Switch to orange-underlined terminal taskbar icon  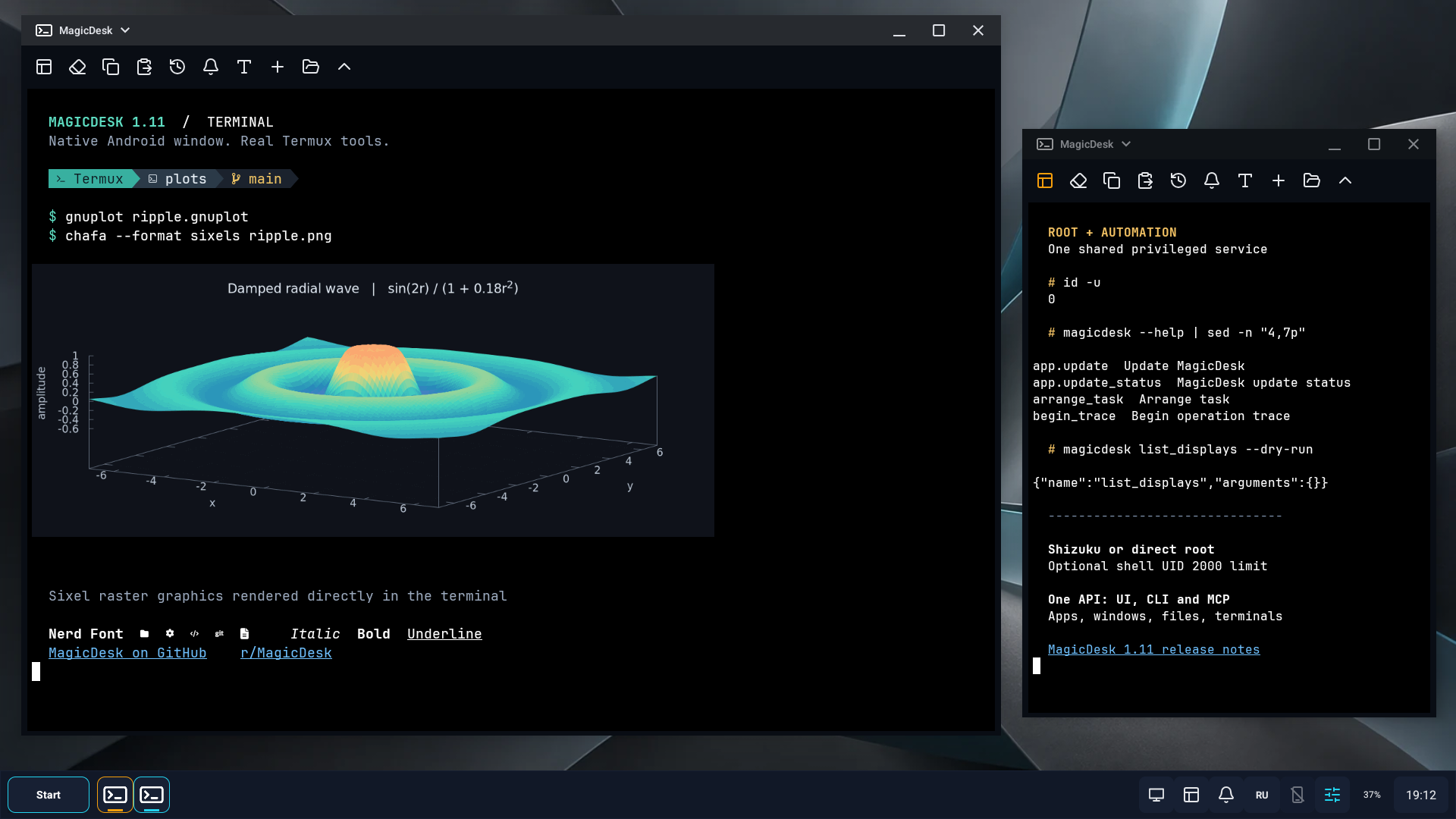115,795
